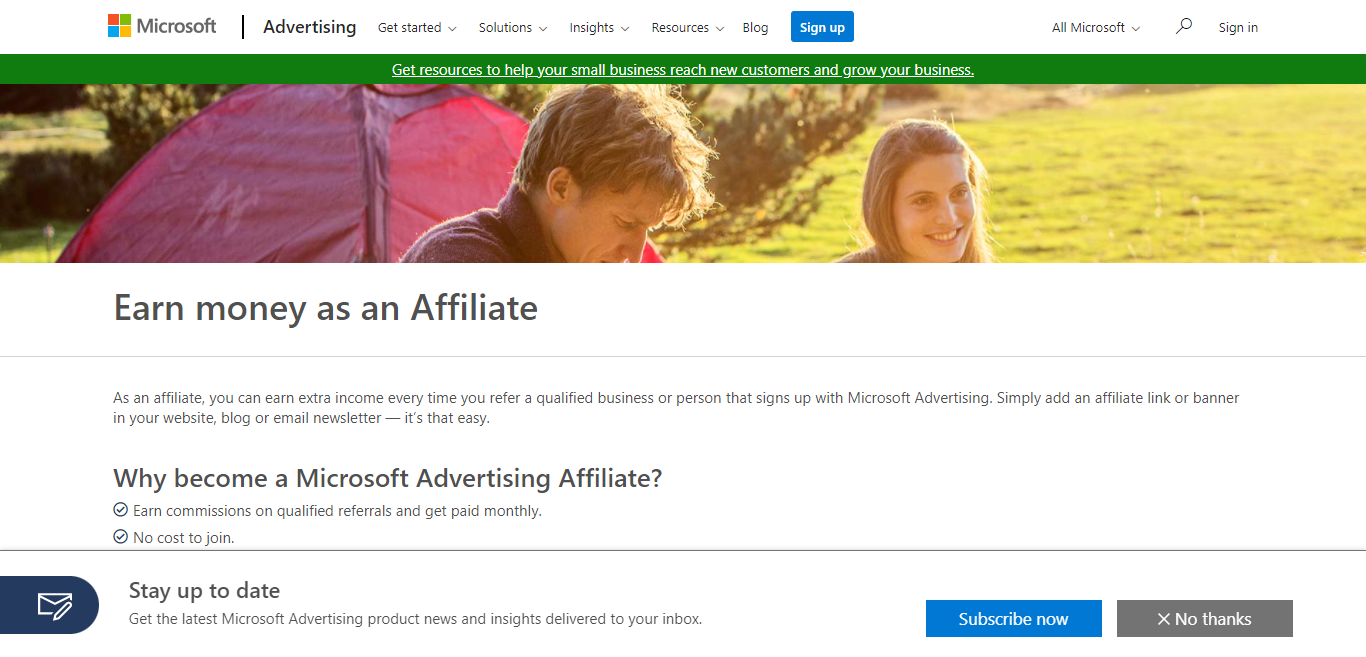The width and height of the screenshot is (1366, 657).
Task: Open the All Microsoft dropdown
Action: point(1095,28)
